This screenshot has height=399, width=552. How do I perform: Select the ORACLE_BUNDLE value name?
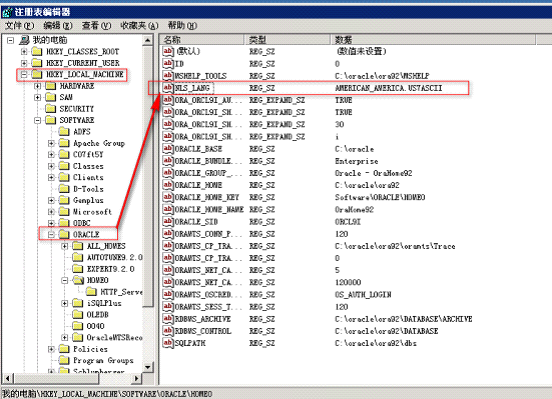(x=208, y=161)
